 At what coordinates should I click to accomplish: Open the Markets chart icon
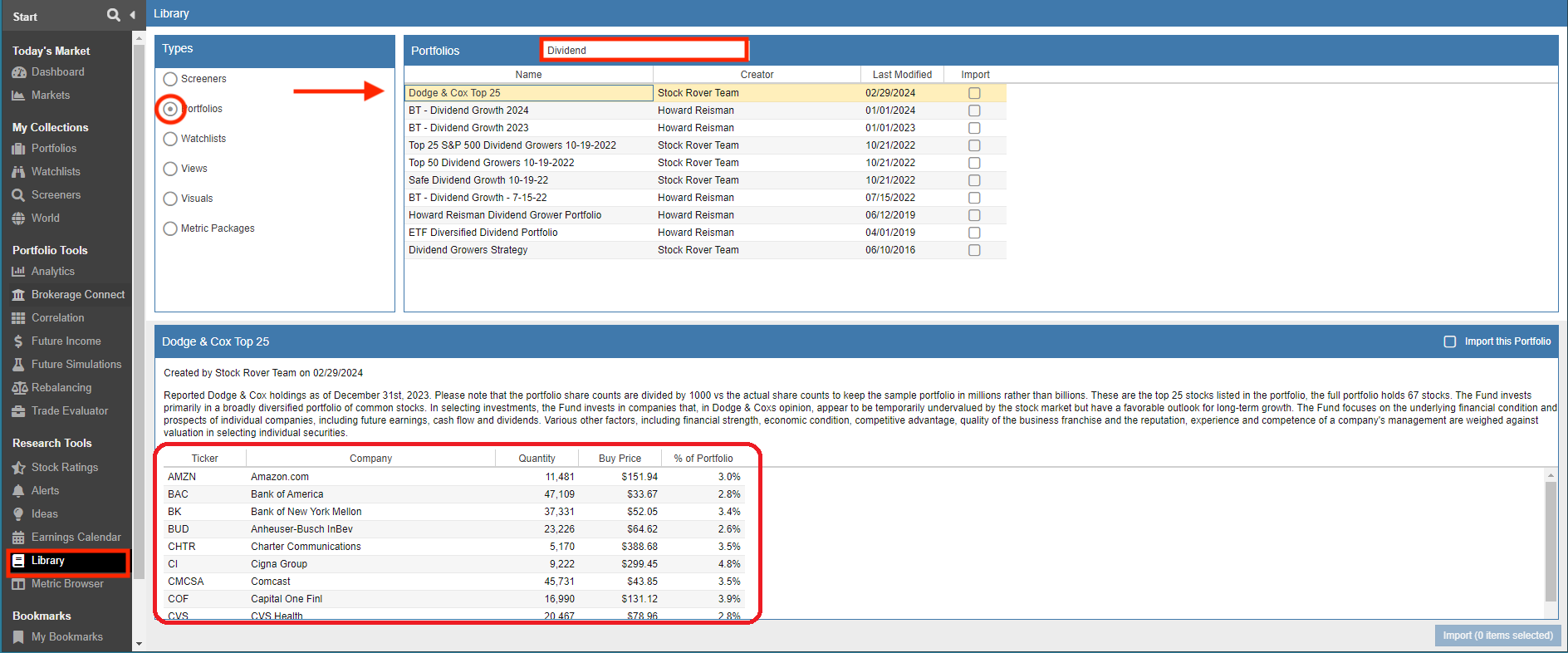[x=18, y=96]
